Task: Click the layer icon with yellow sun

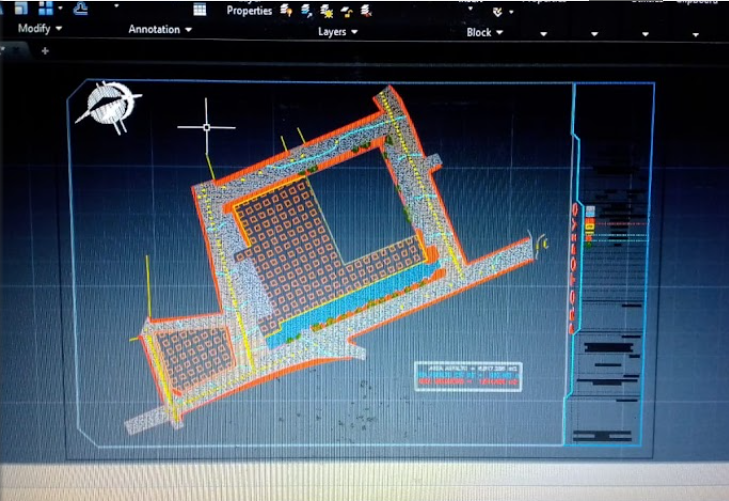Action: 326,11
